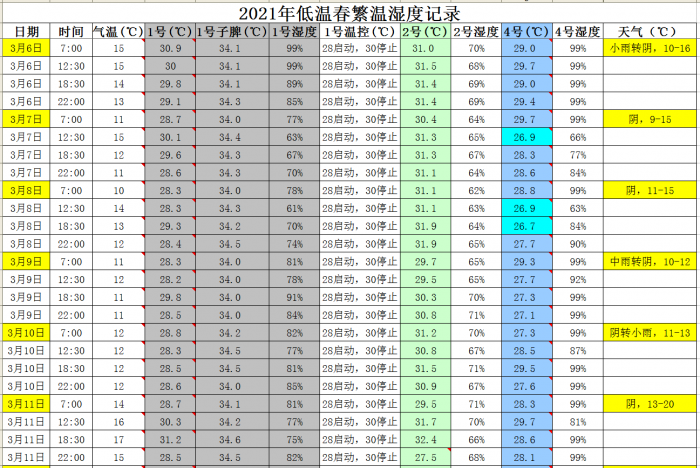Click the 34.6 value in 1号子脾 column

(x=230, y=439)
